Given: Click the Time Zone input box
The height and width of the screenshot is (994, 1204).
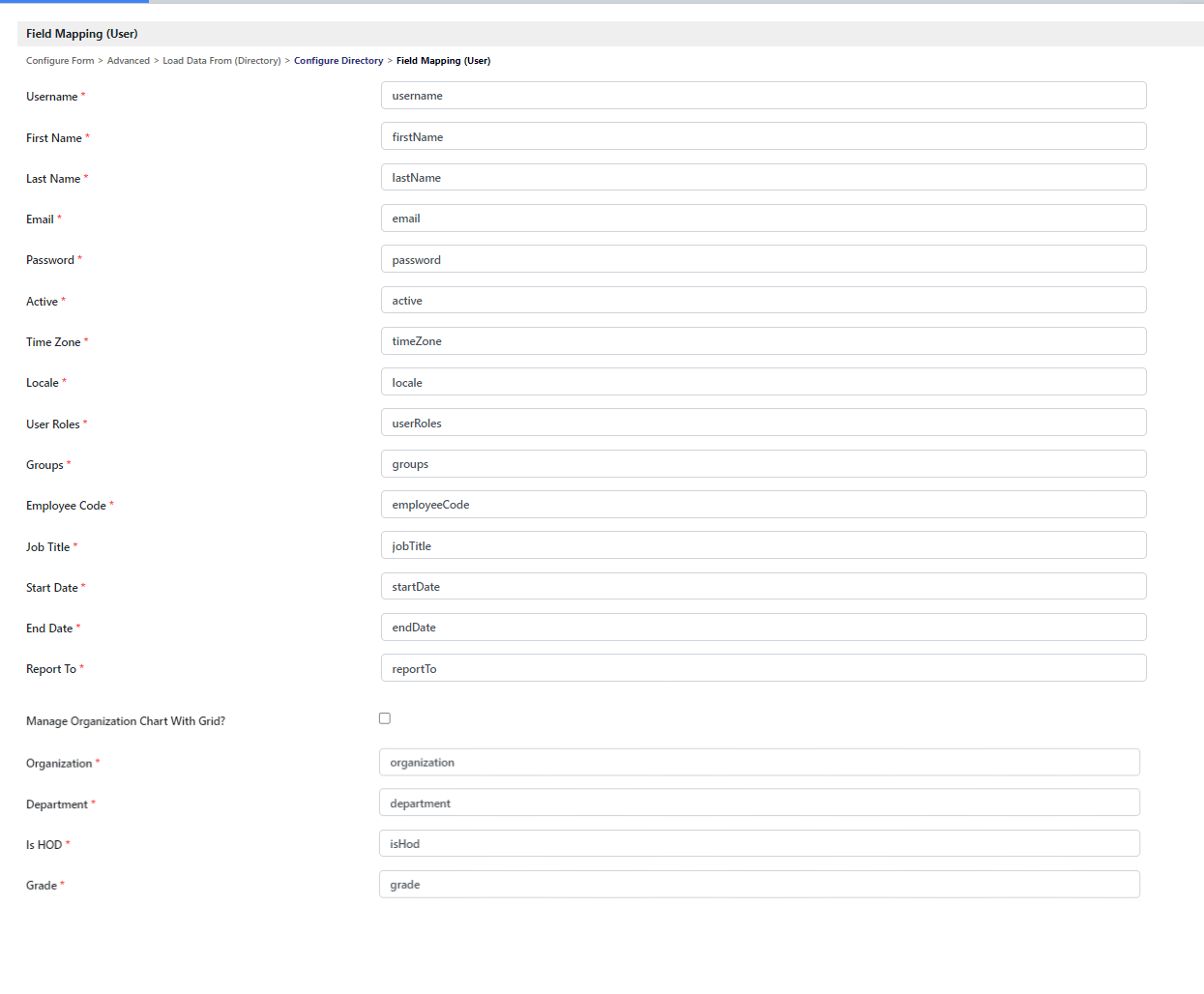Looking at the screenshot, I should [764, 341].
